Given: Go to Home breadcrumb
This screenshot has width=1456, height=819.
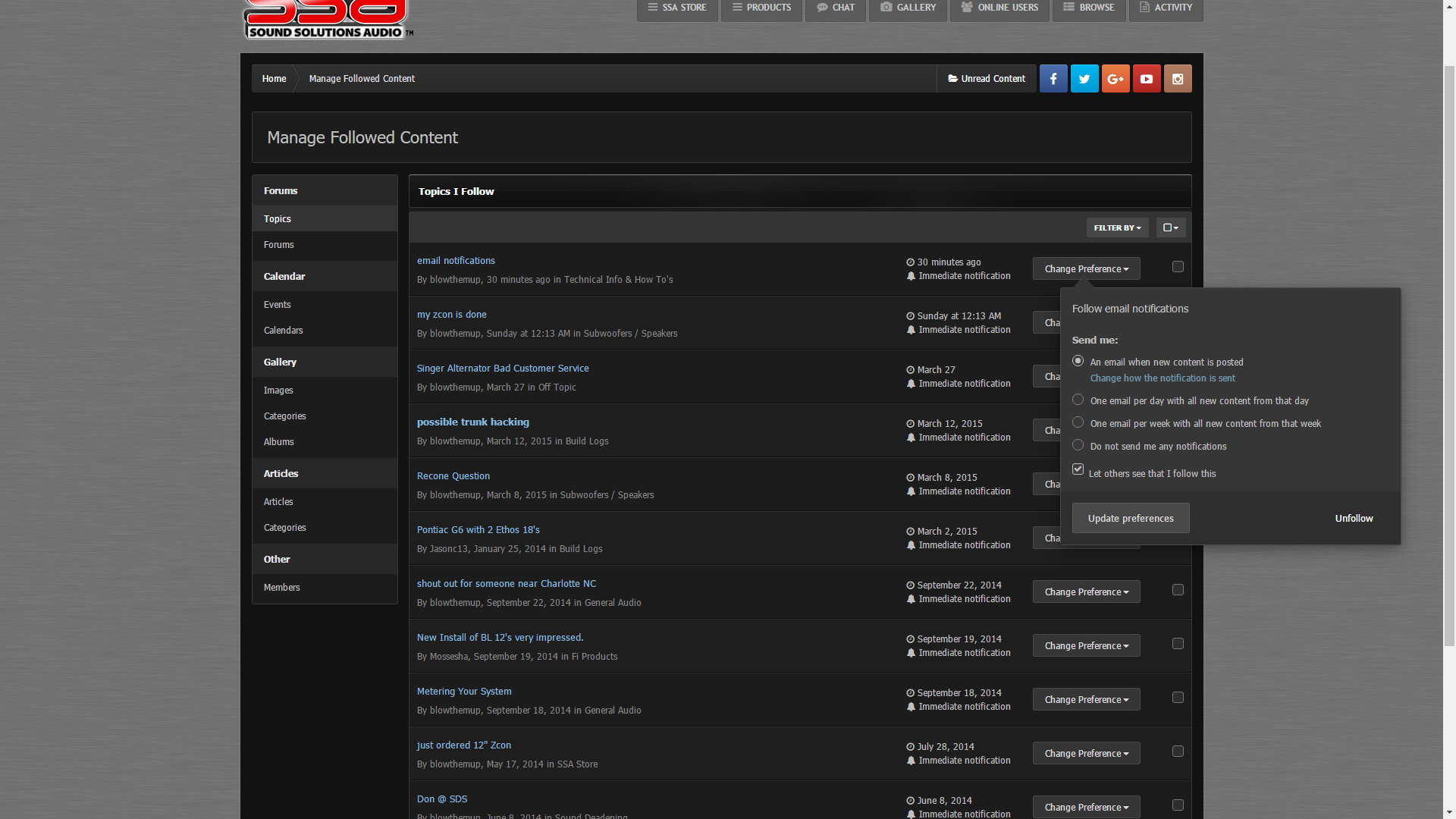Looking at the screenshot, I should click(274, 79).
